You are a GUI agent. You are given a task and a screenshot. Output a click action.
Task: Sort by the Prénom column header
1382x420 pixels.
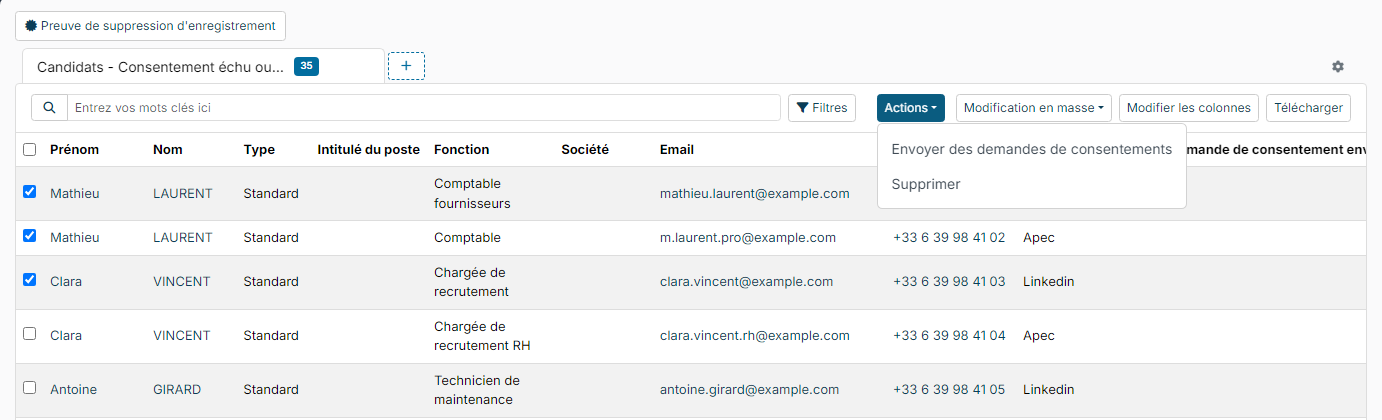pos(74,150)
